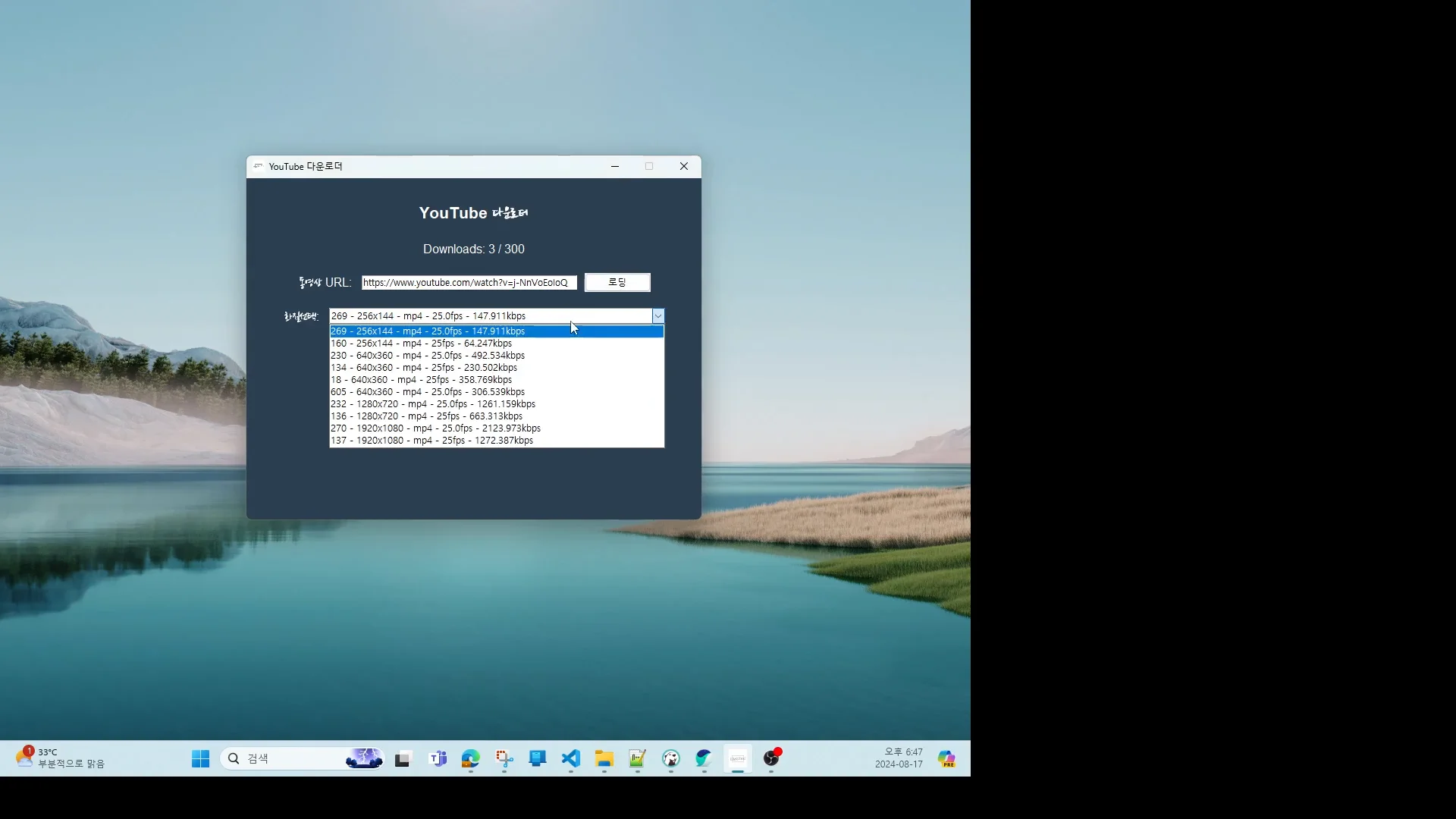Click the video URL input field
The image size is (1456, 819).
pos(469,282)
